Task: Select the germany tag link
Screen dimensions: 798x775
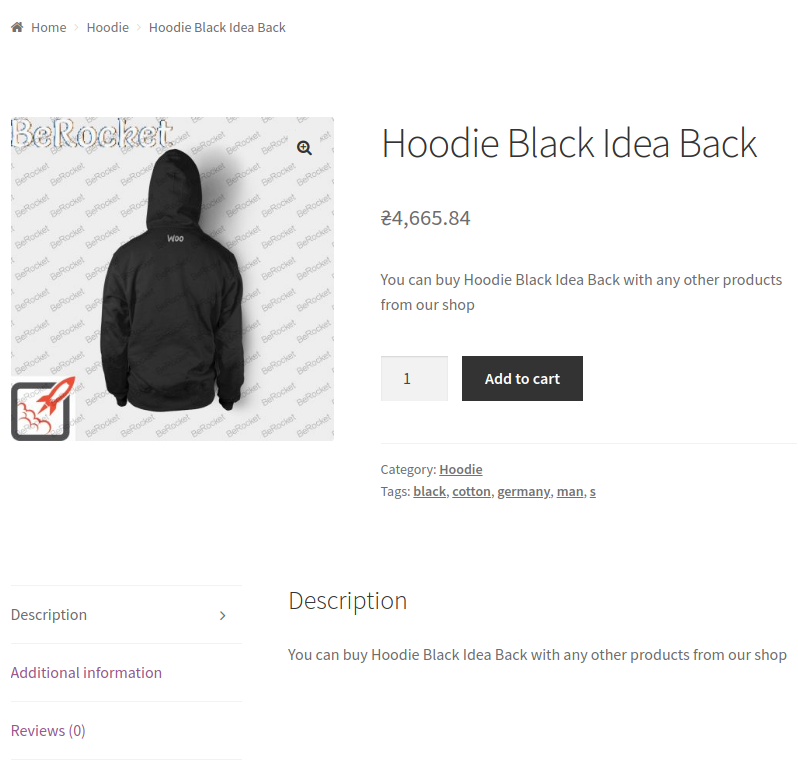Action: [x=524, y=492]
